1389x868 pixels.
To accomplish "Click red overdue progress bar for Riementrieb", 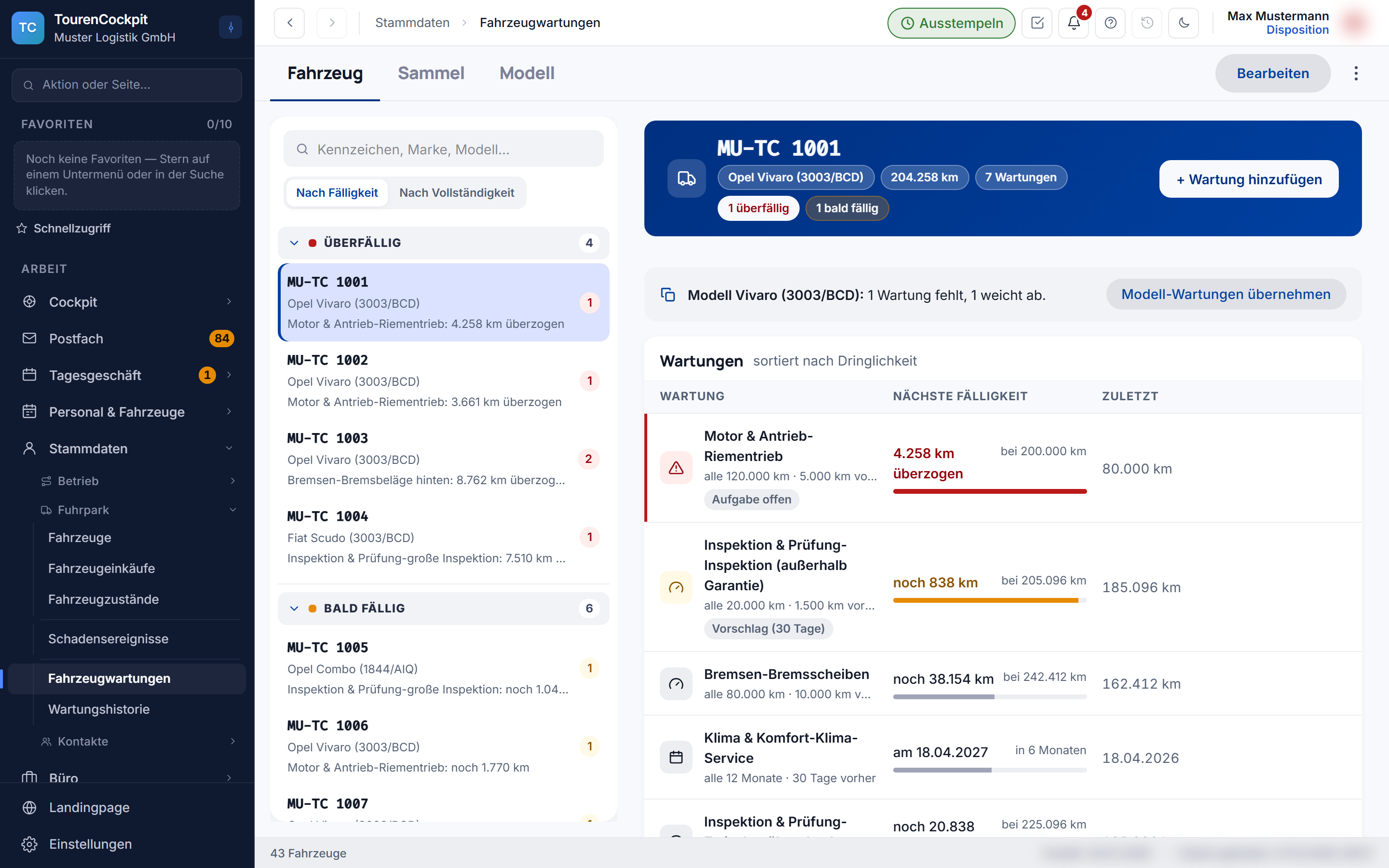I will (990, 491).
